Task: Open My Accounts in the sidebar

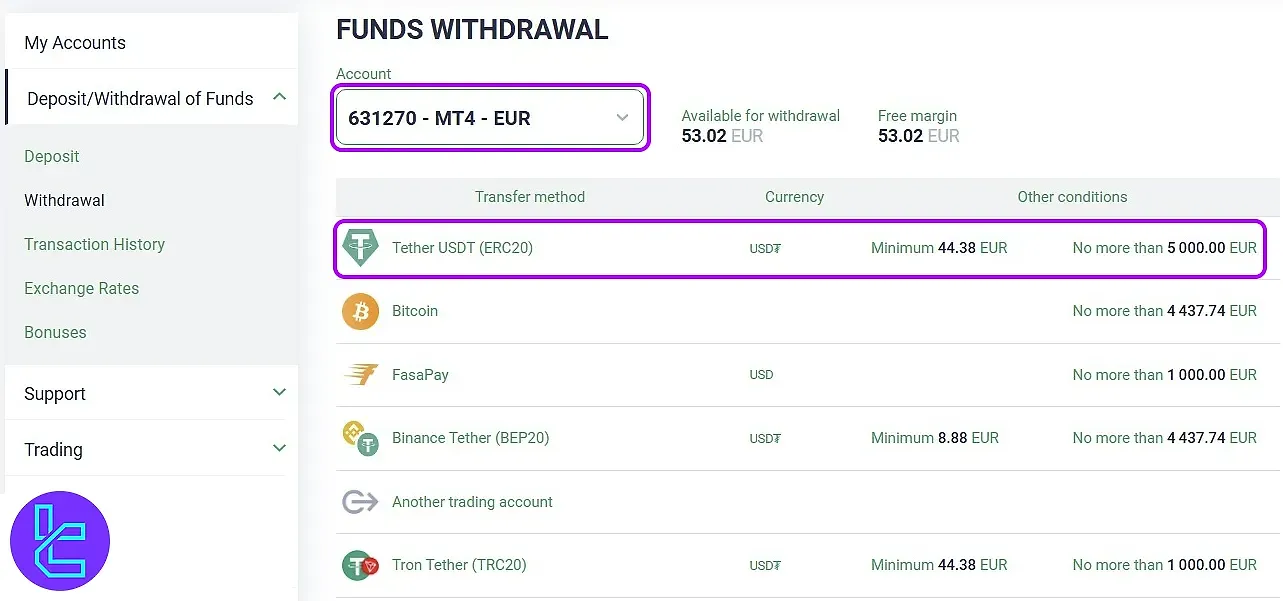Action: (x=75, y=43)
